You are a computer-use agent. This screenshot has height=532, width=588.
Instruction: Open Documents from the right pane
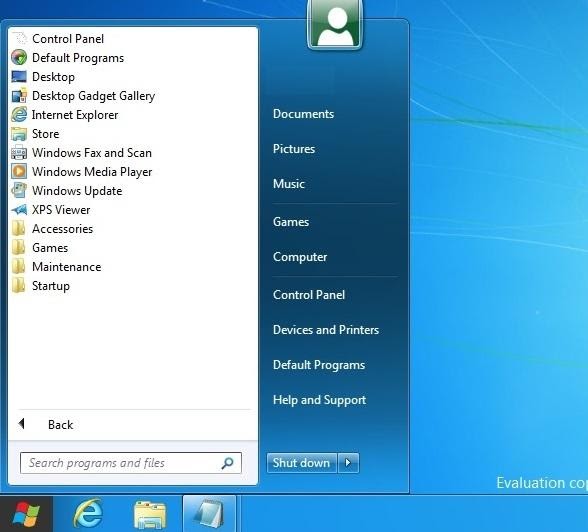tap(303, 114)
